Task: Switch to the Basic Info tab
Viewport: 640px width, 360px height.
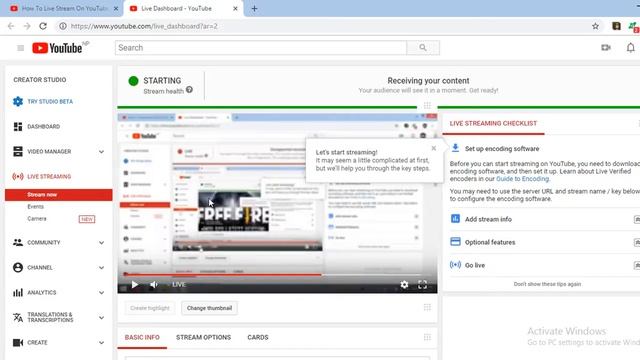Action: [142, 338]
